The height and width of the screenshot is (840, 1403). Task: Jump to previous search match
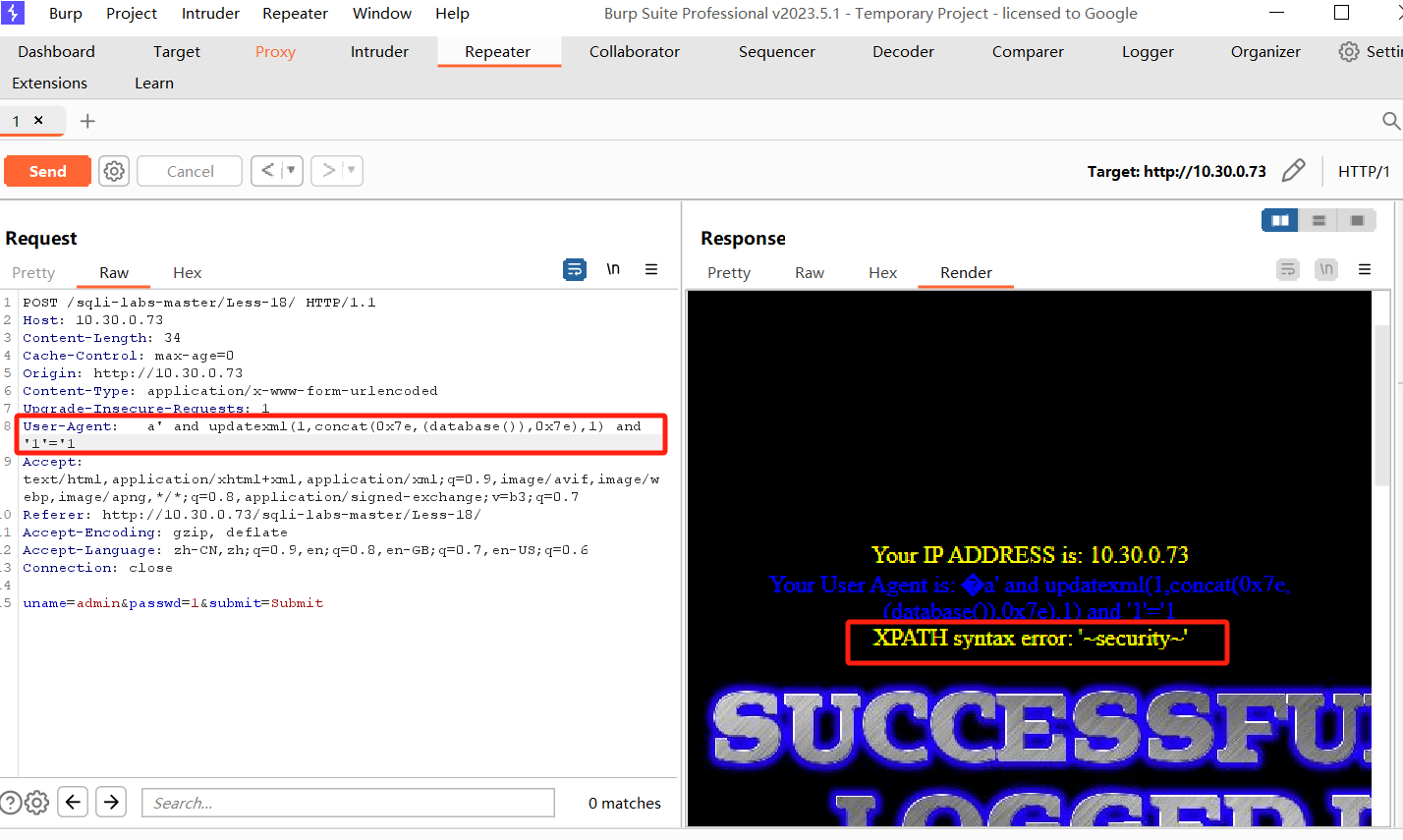[74, 803]
